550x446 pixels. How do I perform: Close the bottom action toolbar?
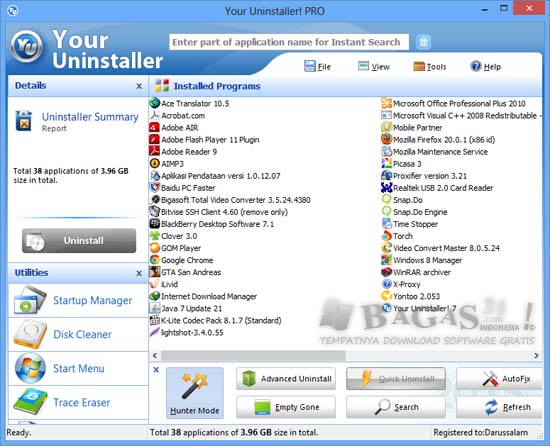click(x=156, y=370)
